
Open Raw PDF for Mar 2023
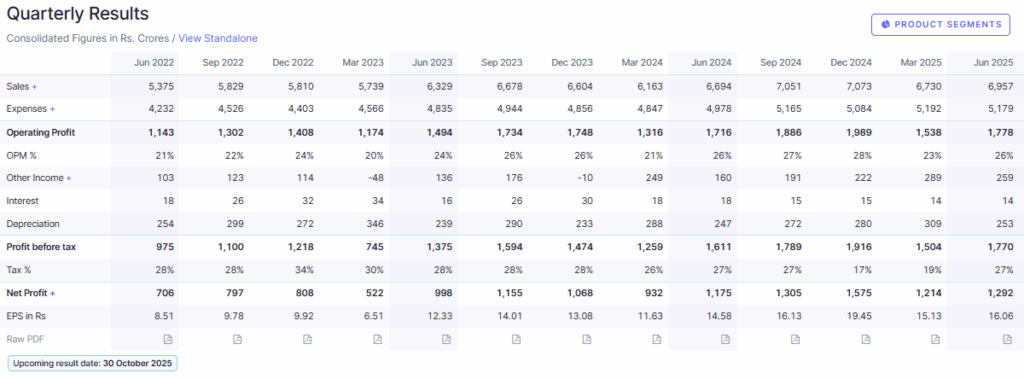coord(377,339)
